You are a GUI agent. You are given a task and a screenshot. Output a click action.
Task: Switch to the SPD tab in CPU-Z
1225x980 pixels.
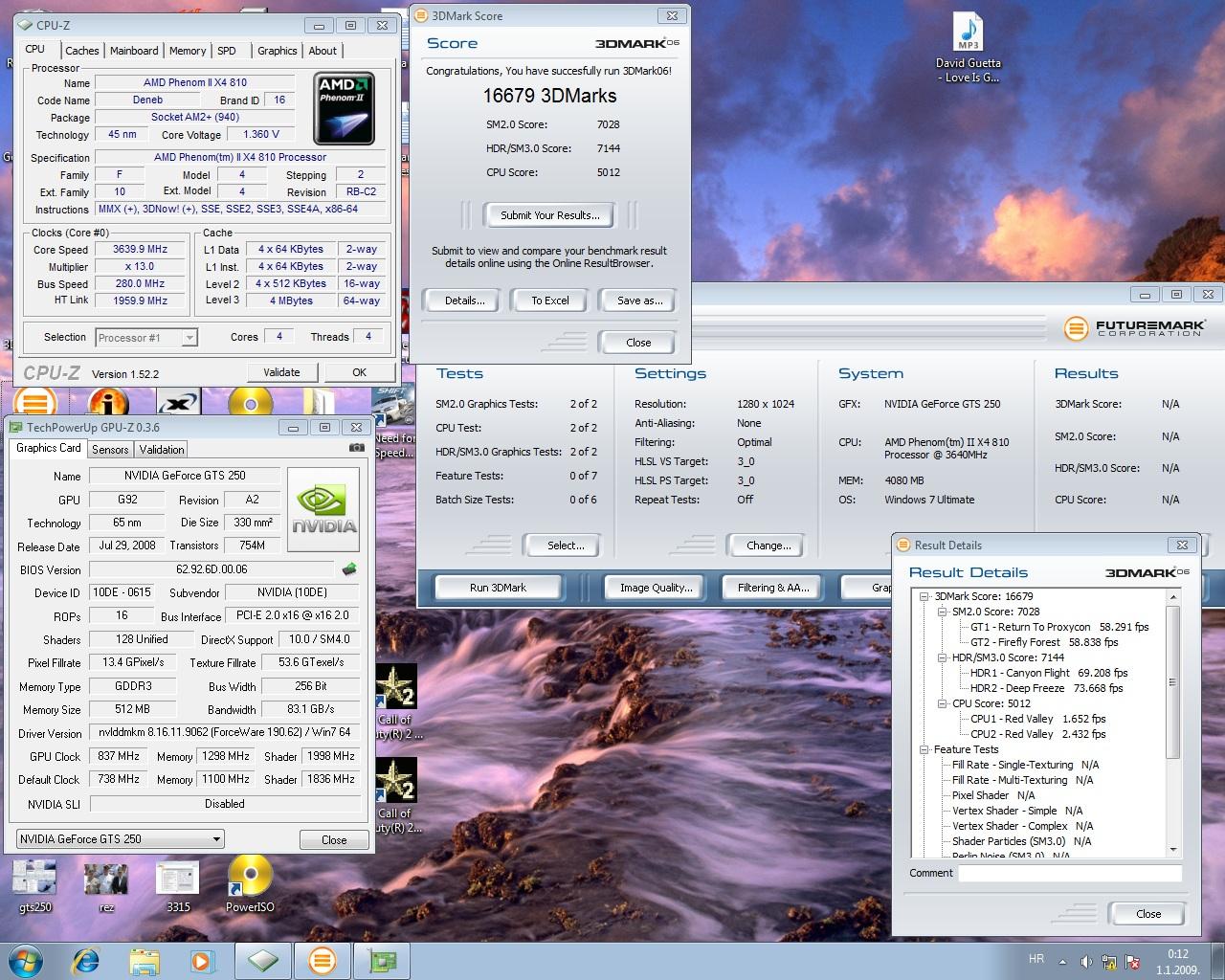click(x=227, y=51)
